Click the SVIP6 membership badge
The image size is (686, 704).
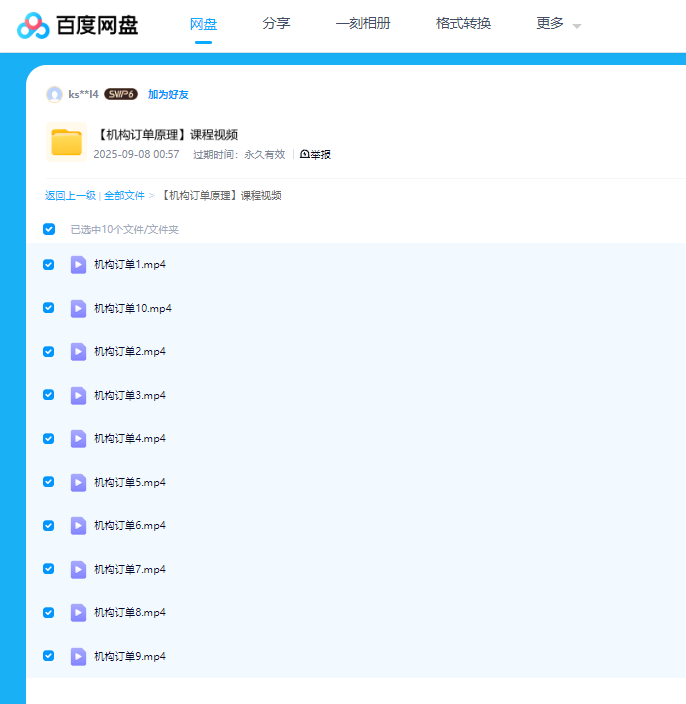pyautogui.click(x=121, y=95)
